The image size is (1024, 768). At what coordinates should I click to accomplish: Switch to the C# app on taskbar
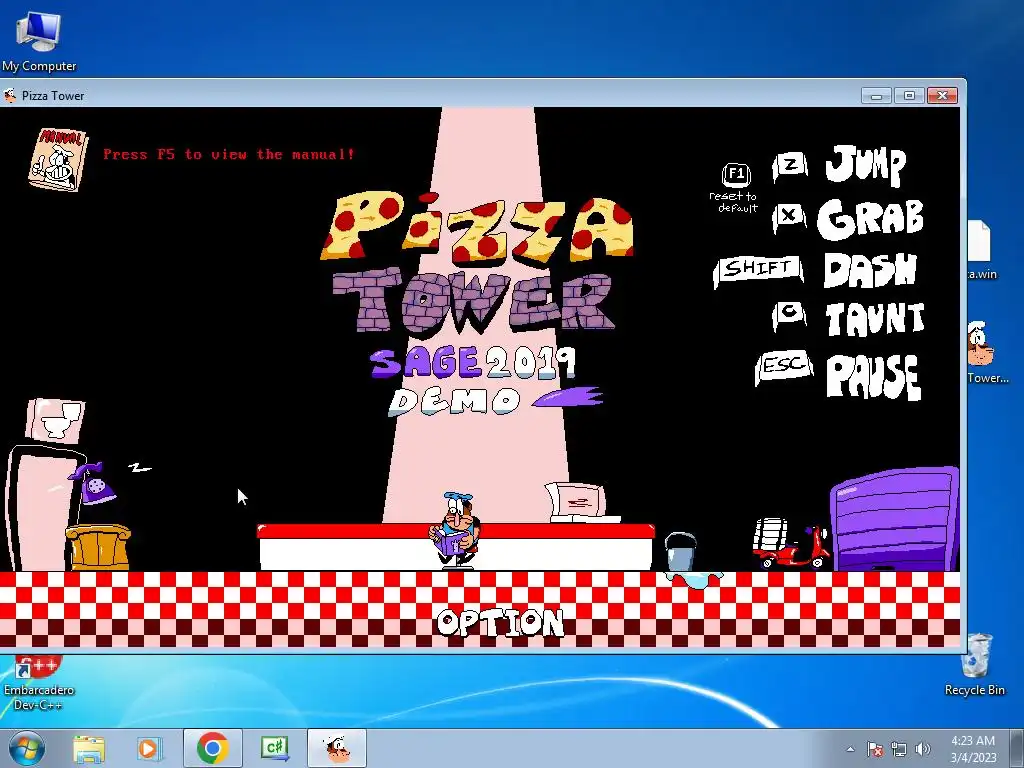[275, 748]
